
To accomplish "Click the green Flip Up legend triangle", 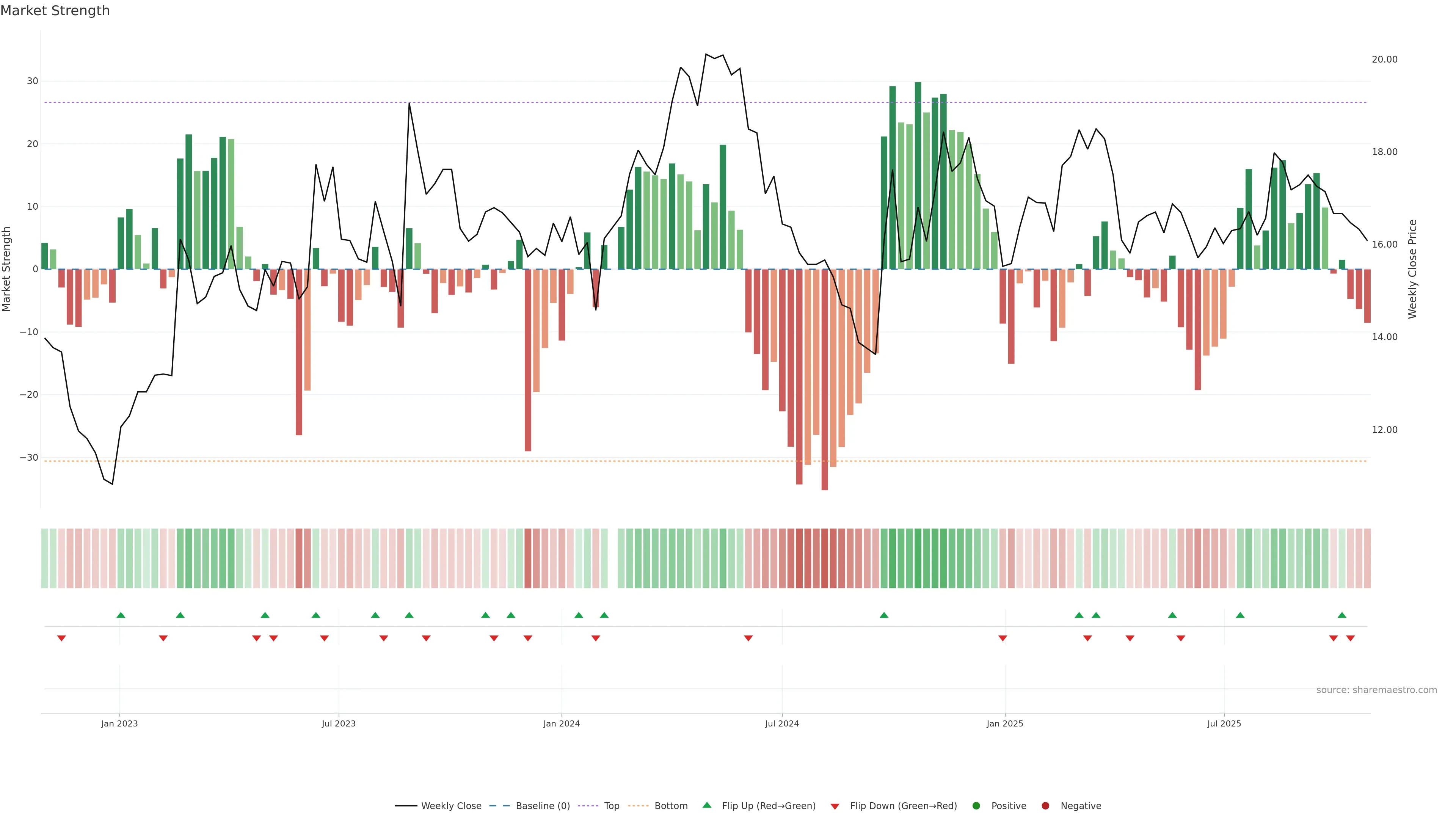I will click(x=706, y=805).
